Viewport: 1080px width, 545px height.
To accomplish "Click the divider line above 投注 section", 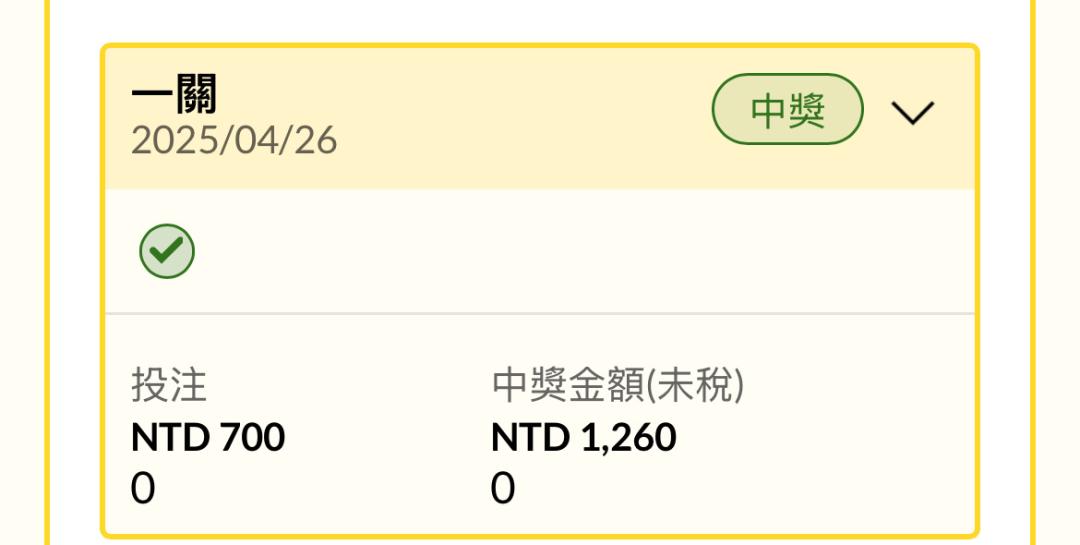I will [x=540, y=313].
